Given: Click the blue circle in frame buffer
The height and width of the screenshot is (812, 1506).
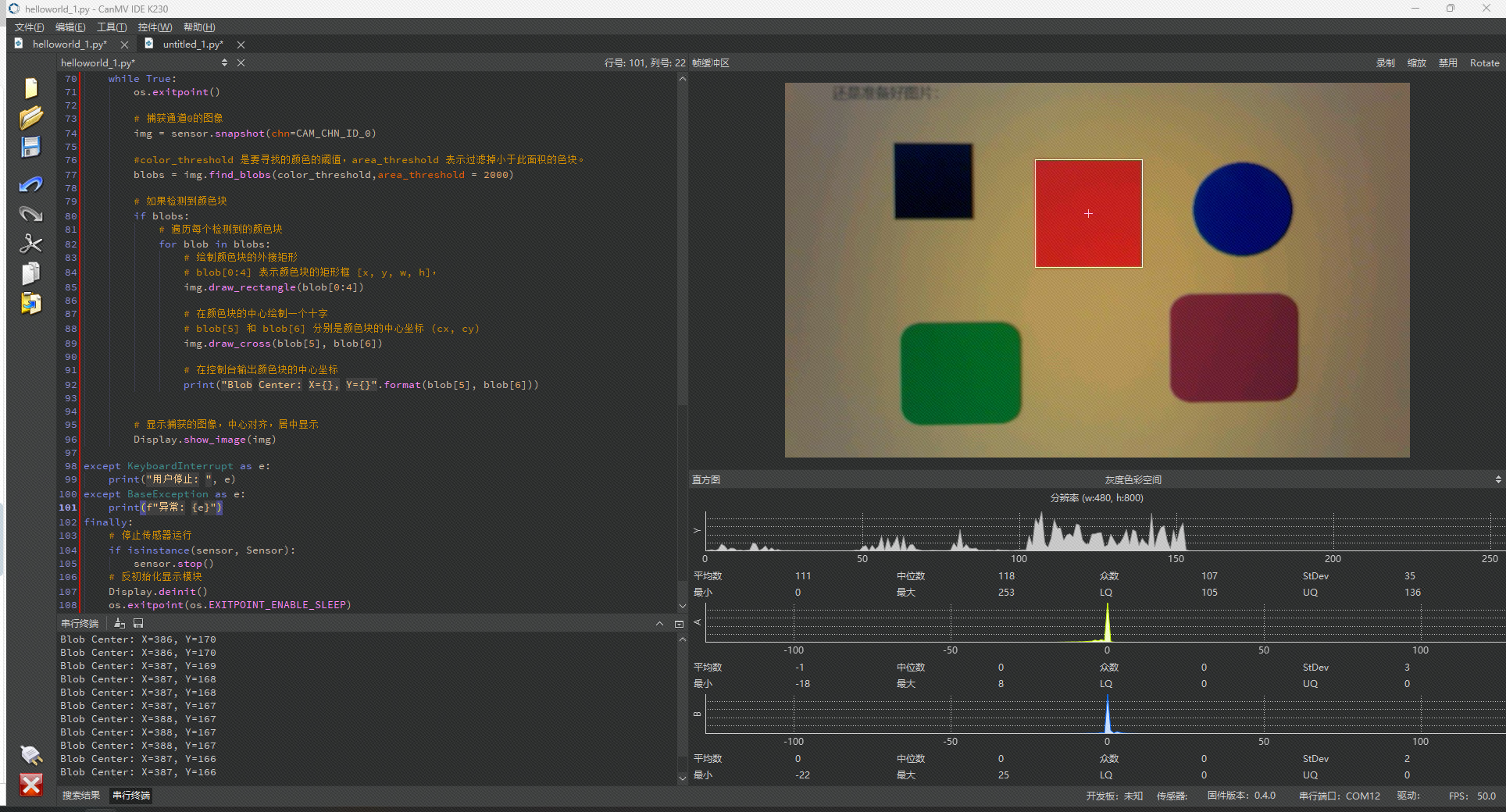Looking at the screenshot, I should coord(1242,208).
